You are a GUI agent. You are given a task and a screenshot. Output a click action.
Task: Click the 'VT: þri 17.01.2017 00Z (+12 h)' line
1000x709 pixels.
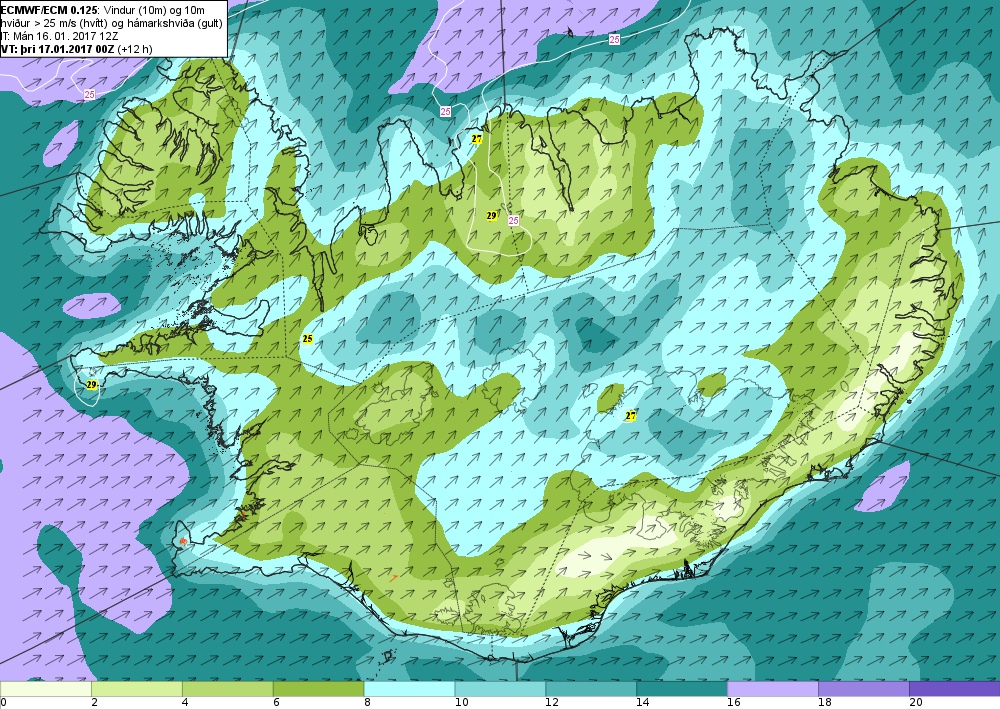tap(77, 49)
